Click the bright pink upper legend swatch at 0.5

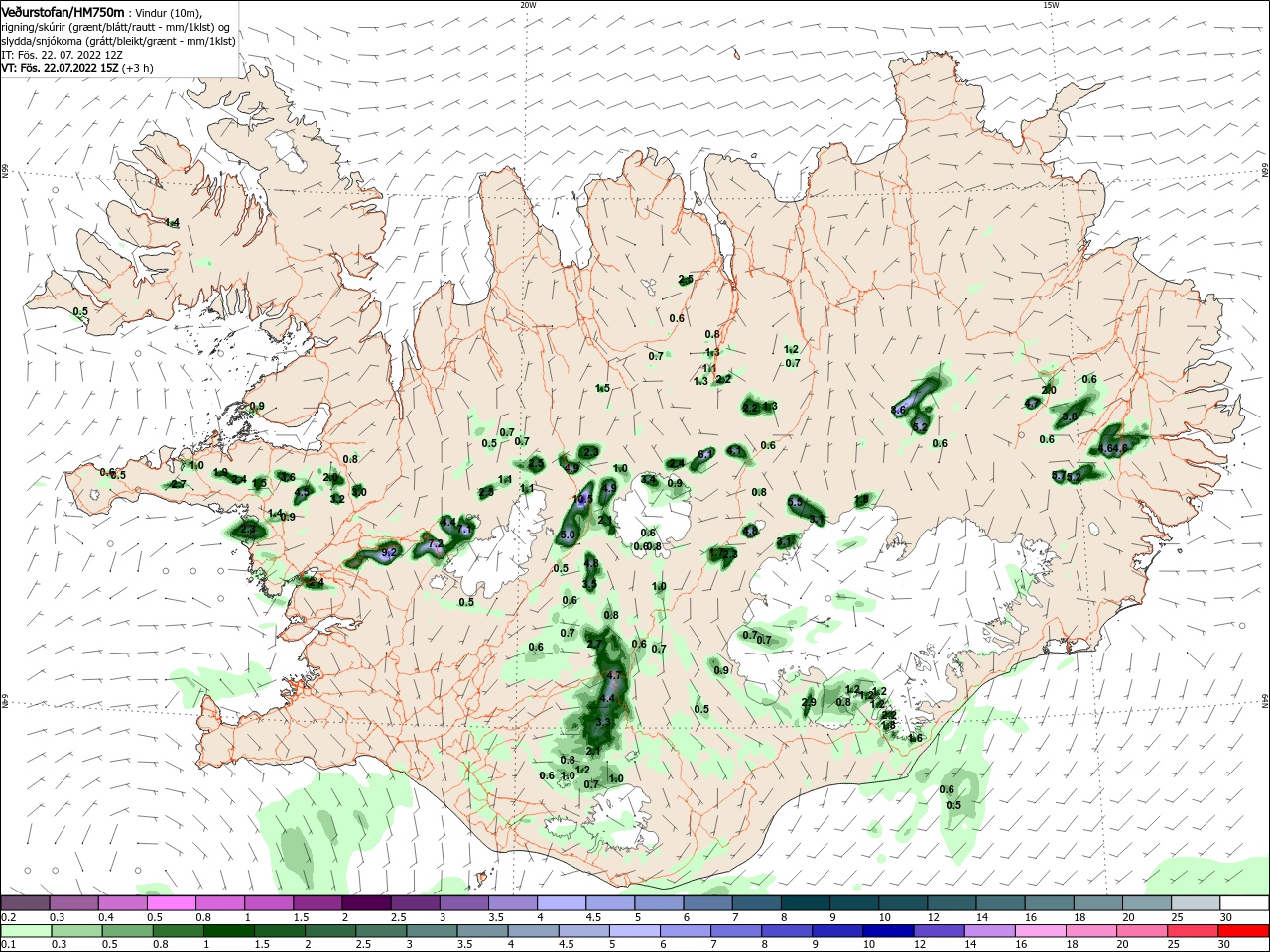coord(171,902)
